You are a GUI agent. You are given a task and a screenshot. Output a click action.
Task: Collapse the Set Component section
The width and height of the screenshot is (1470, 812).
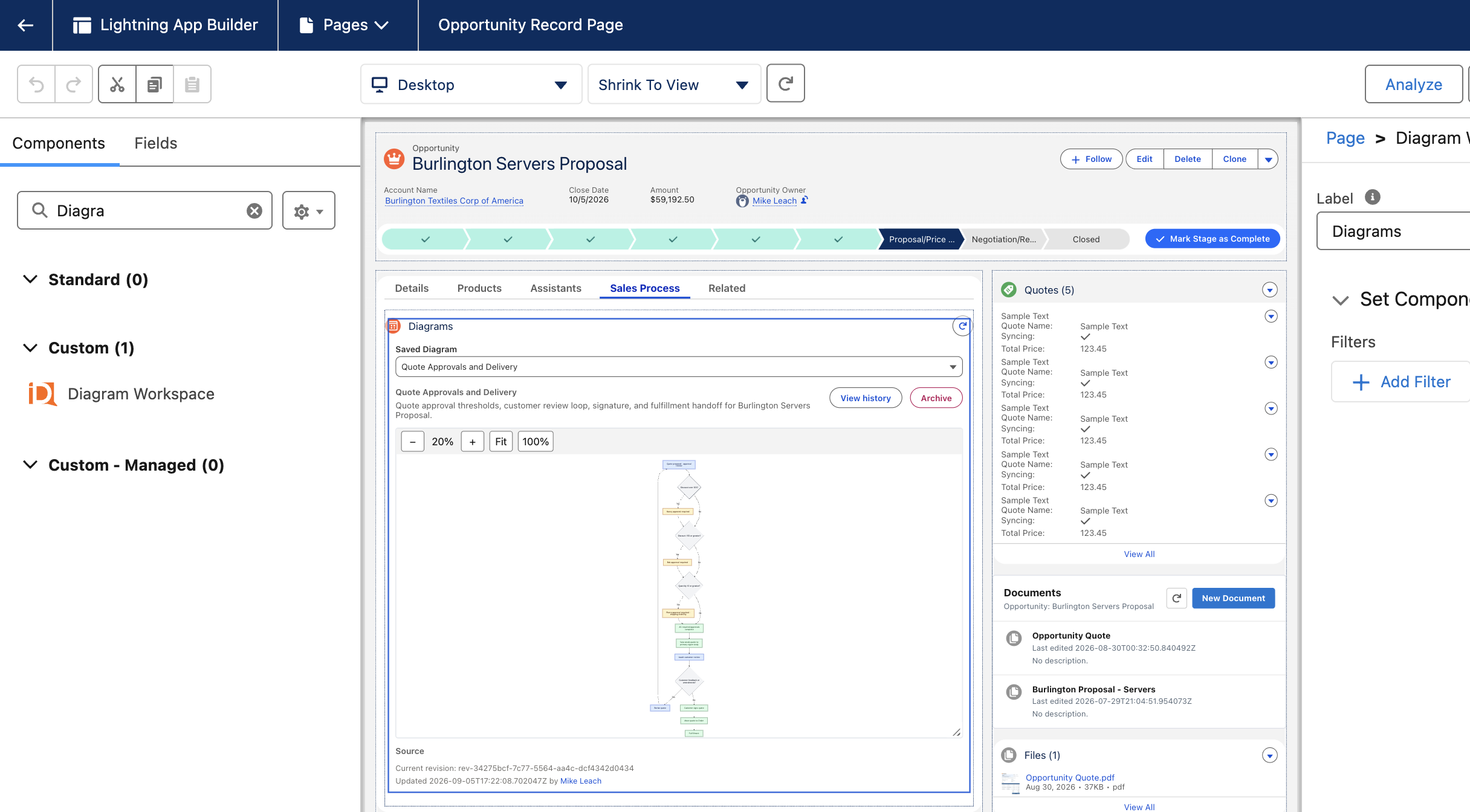[x=1340, y=300]
